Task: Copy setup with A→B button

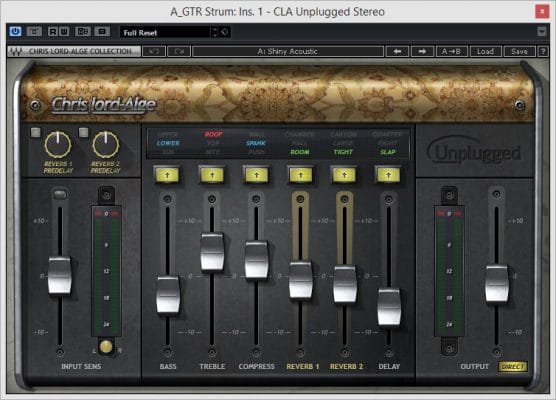Action: click(x=451, y=51)
